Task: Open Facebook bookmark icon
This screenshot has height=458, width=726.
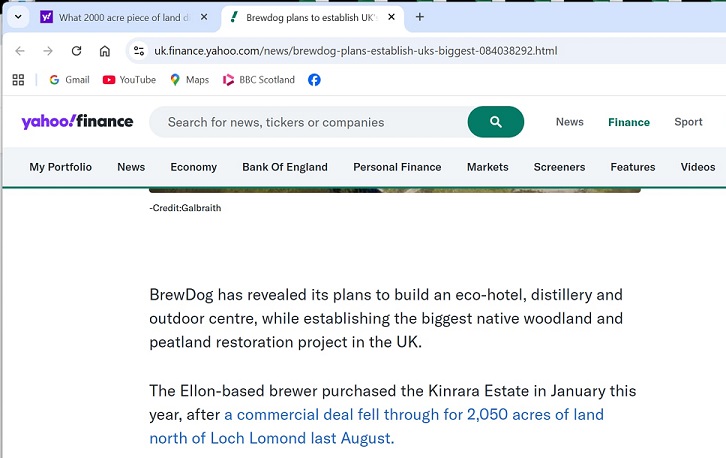Action: tap(314, 80)
